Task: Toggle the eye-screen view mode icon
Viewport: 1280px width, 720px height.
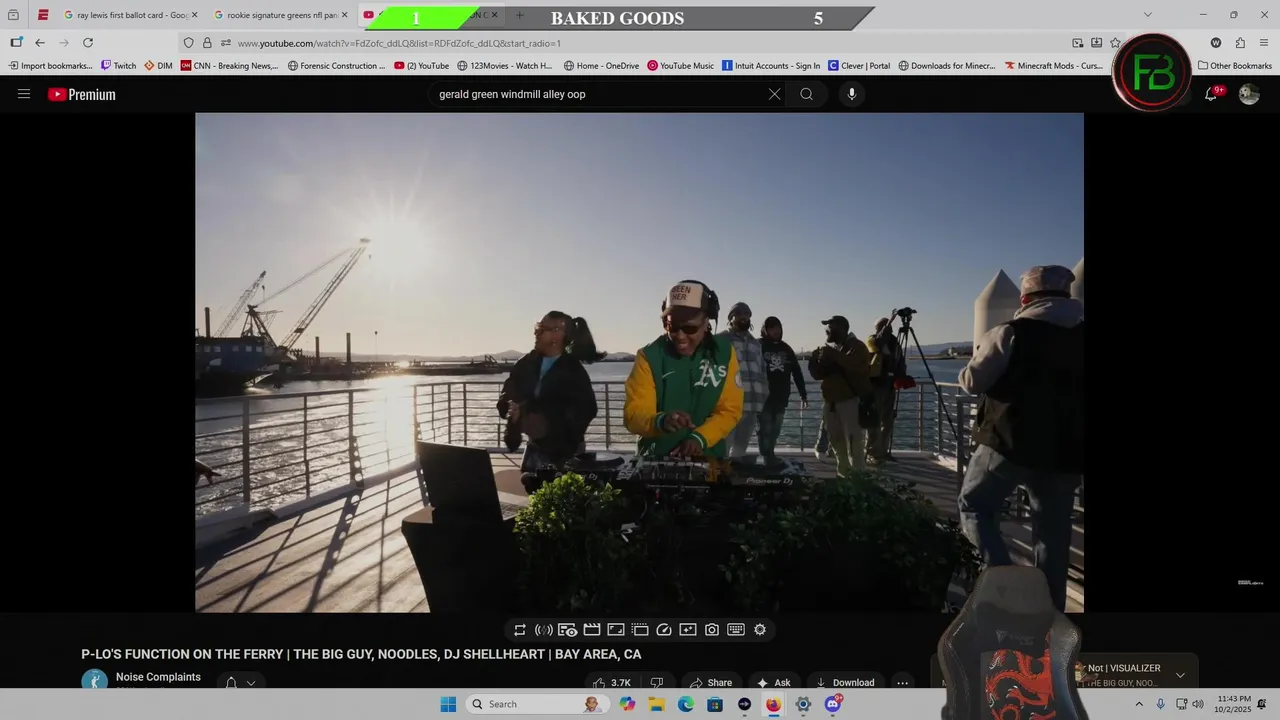Action: click(568, 630)
